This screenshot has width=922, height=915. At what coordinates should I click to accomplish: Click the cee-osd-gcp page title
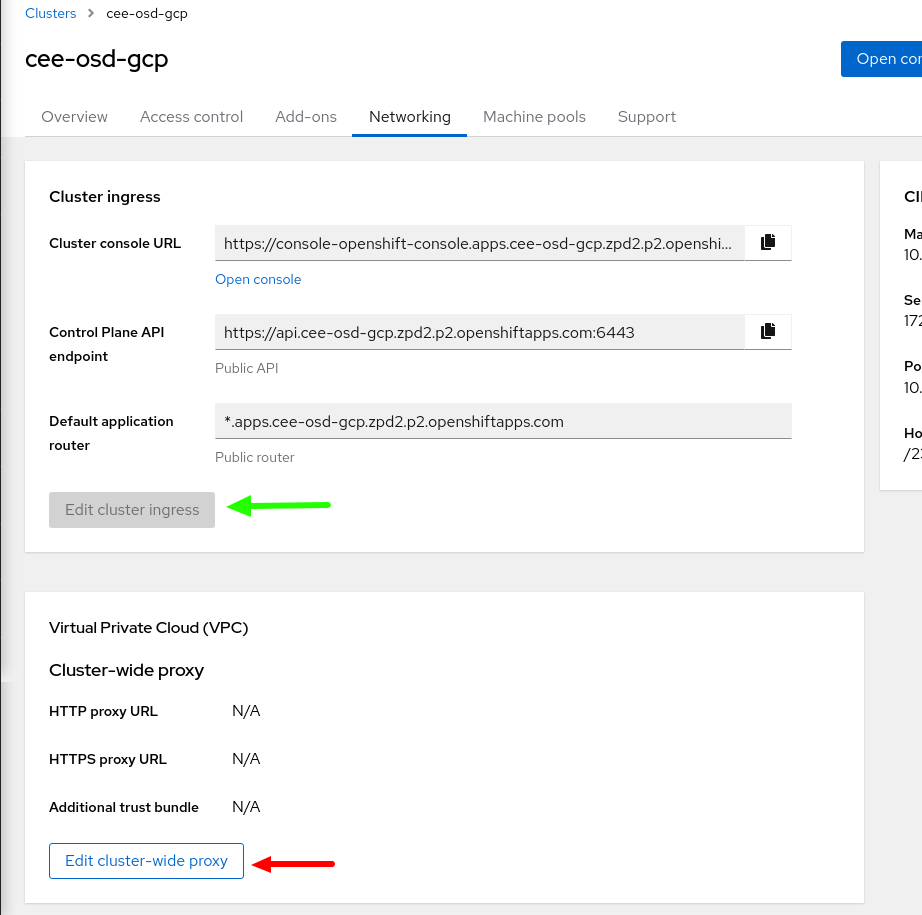tap(96, 59)
